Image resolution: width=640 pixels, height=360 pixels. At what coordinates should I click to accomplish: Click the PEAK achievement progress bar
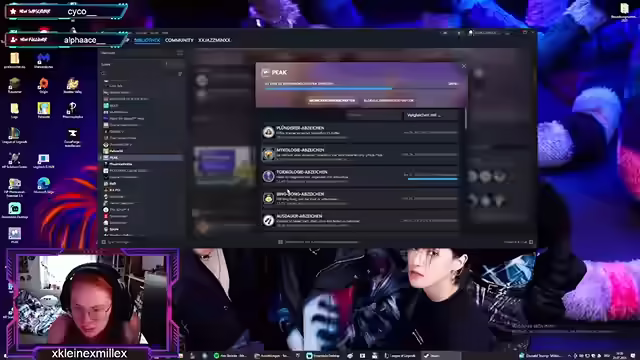click(361, 89)
